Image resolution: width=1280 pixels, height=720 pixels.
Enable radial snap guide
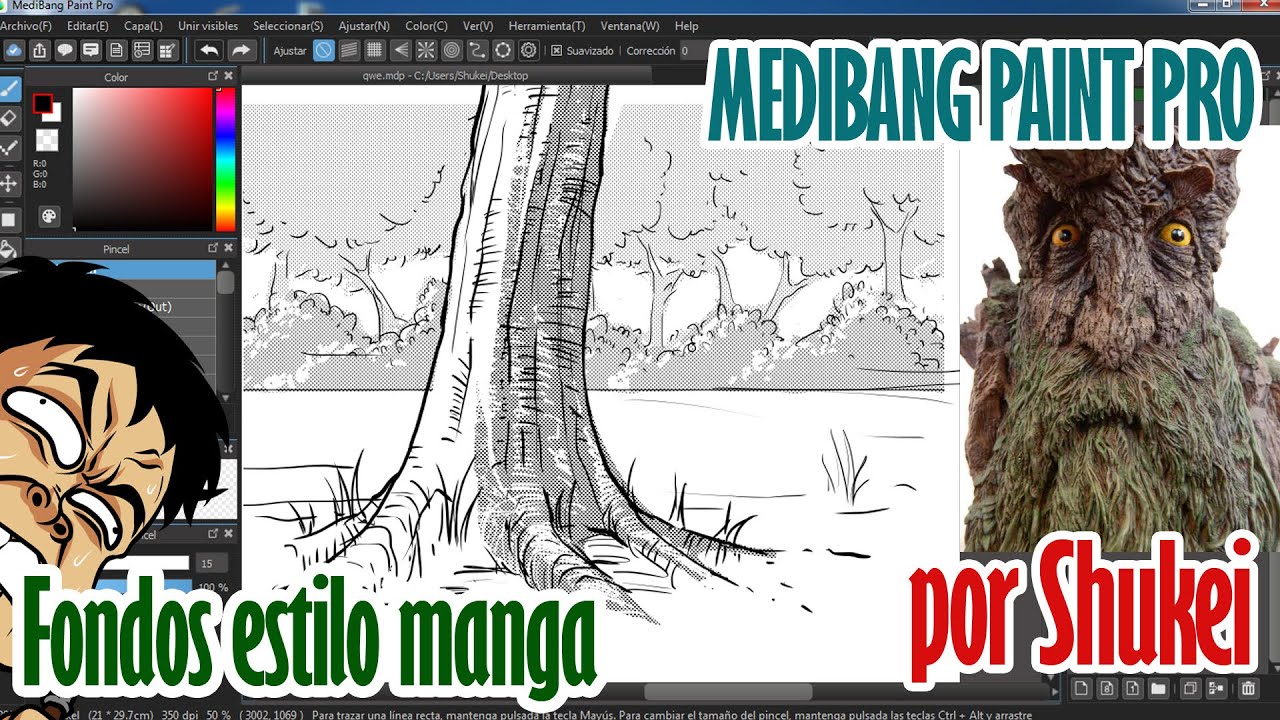(426, 50)
